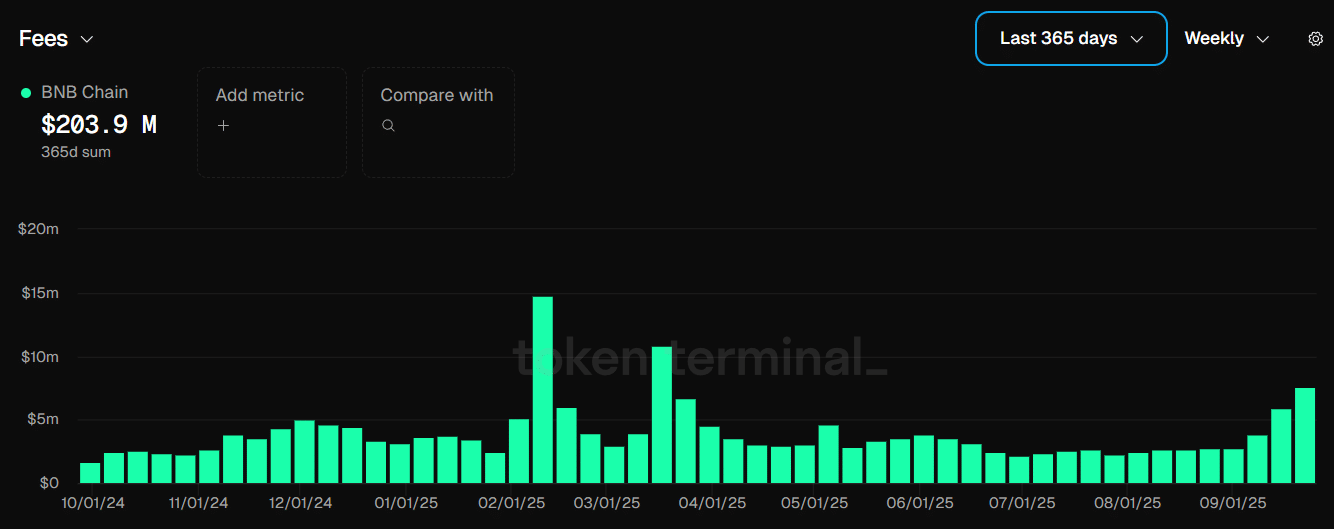Click the Compare with card
1334x529 pixels.
point(438,122)
